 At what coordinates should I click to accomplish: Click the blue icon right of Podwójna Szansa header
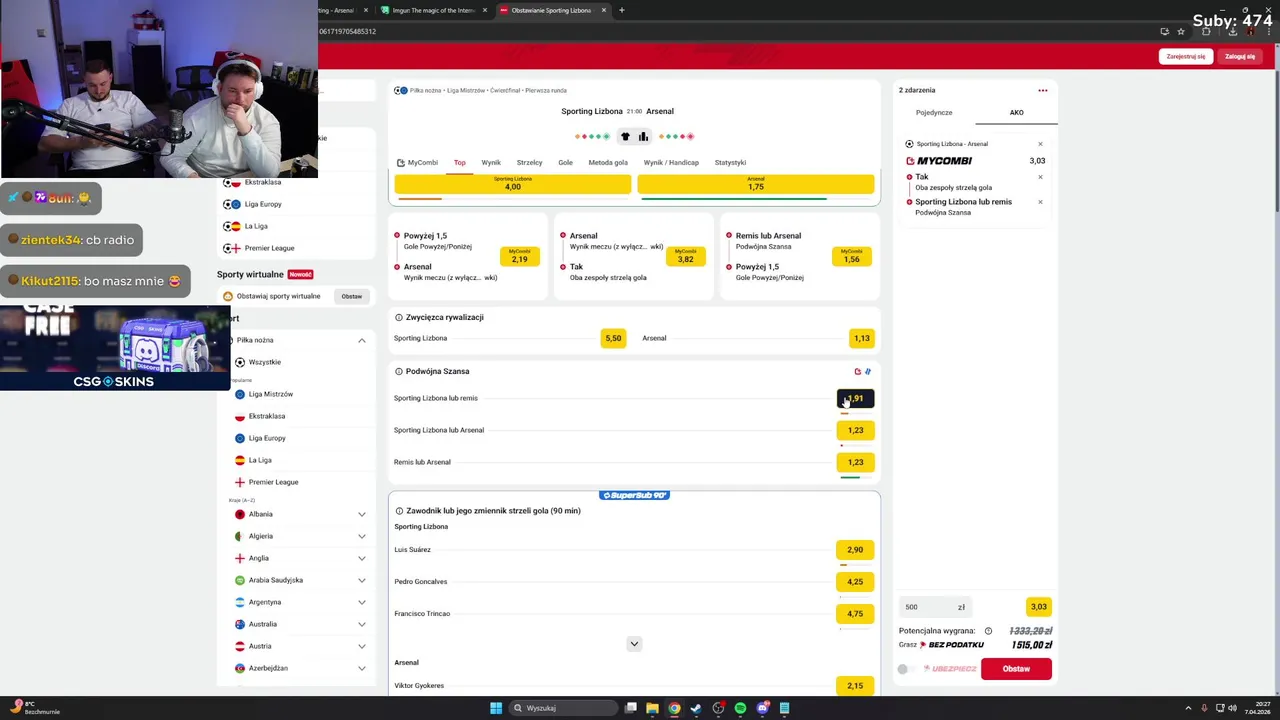[868, 371]
